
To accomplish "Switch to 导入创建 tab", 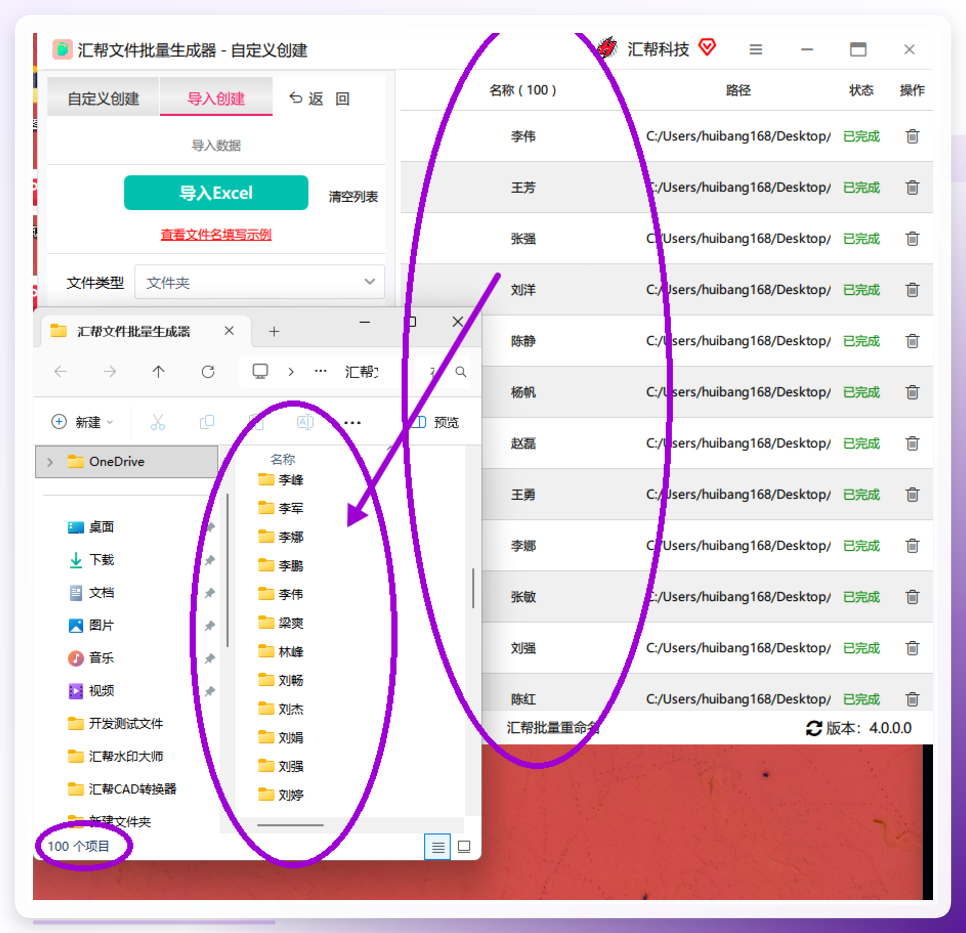I will 216,99.
